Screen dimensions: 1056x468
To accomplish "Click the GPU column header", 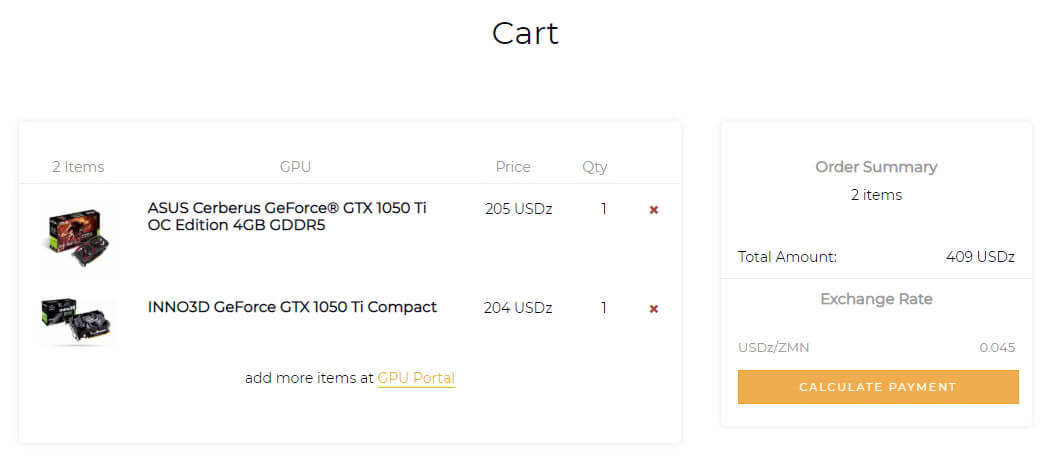I will click(295, 166).
